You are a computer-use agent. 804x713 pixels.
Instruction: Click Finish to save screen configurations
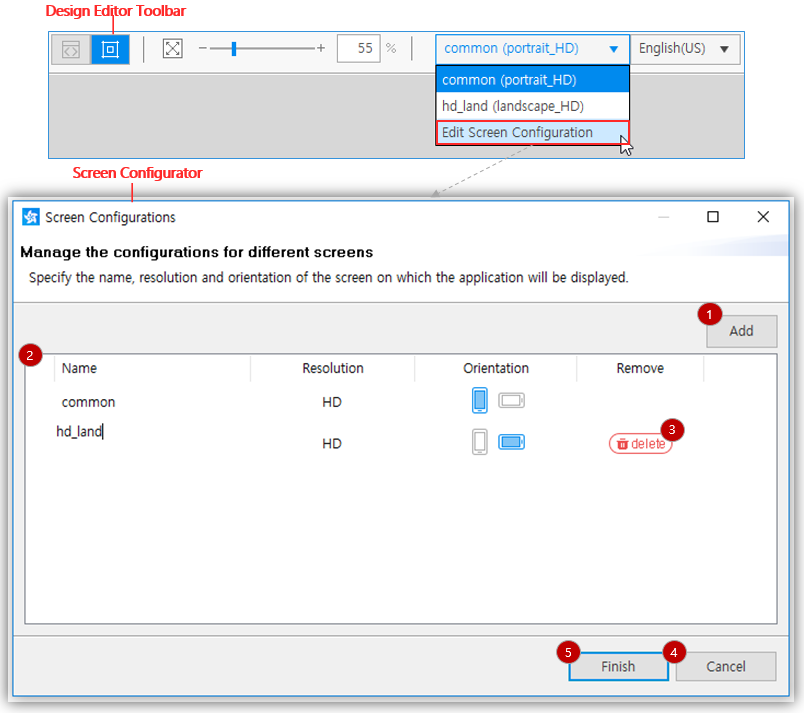pyautogui.click(x=618, y=666)
